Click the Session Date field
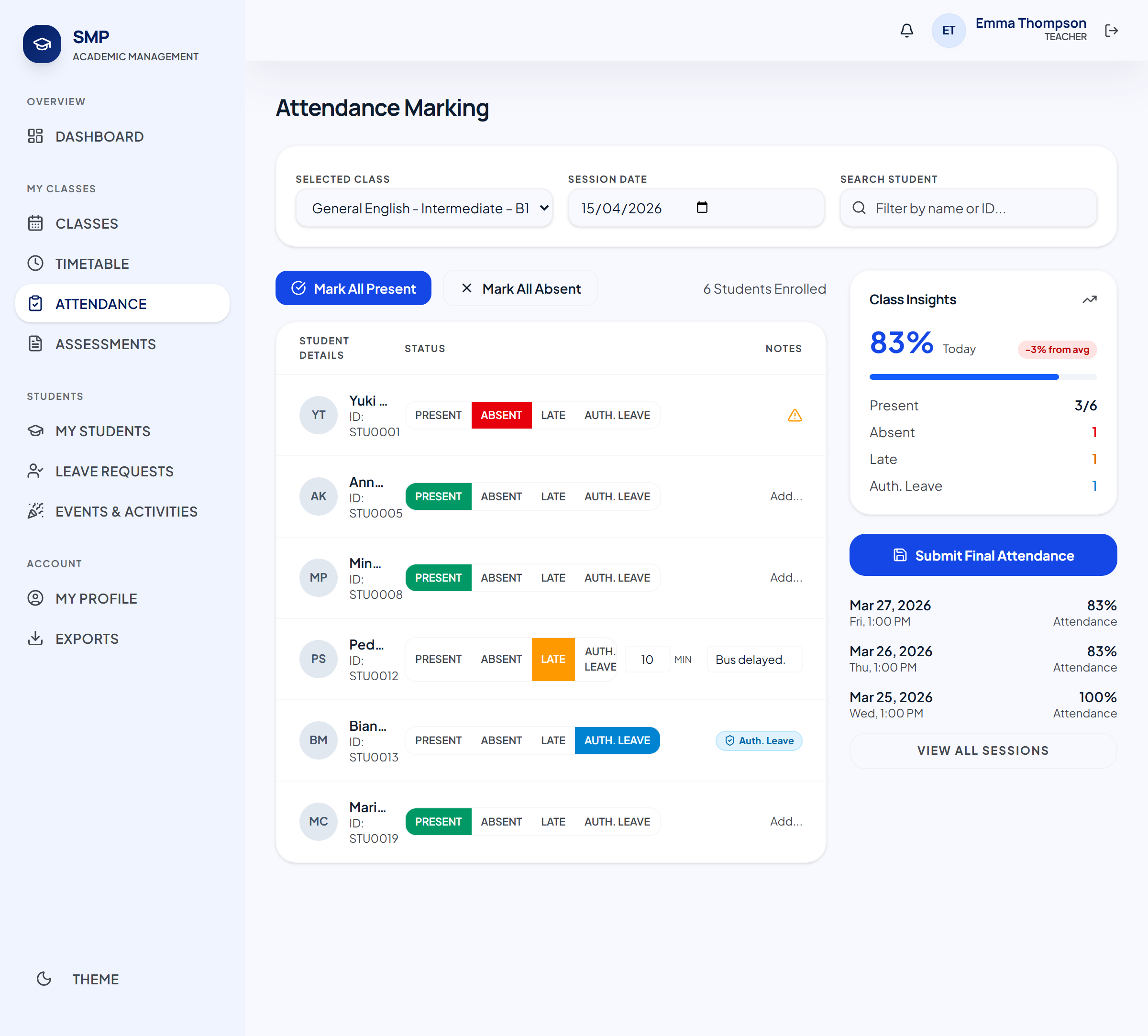This screenshot has height=1036, width=1148. (x=696, y=208)
